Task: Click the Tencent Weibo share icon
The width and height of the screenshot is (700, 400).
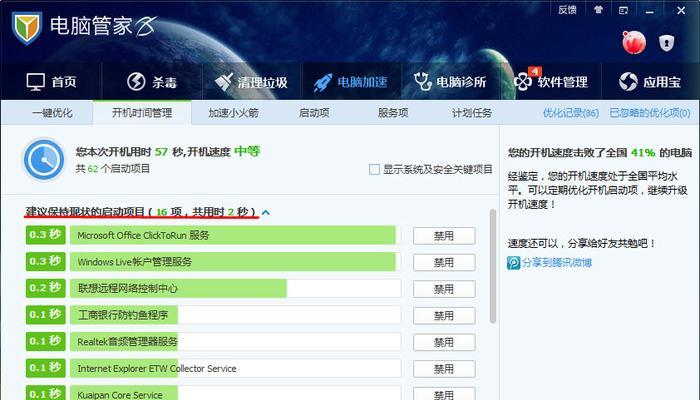Action: click(x=513, y=262)
